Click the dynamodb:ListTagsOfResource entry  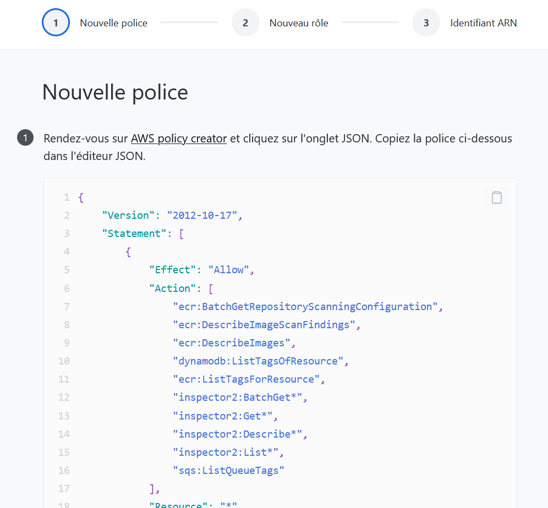coord(261,361)
